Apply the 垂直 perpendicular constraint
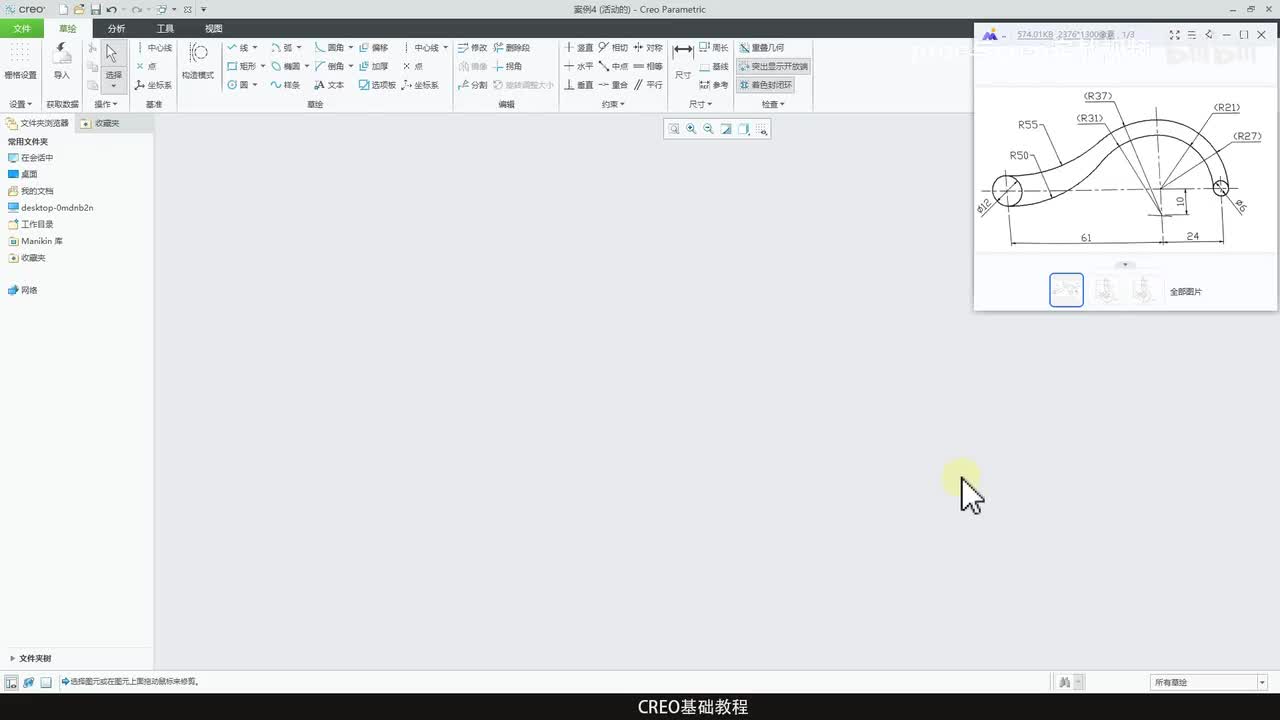Image resolution: width=1280 pixels, height=720 pixels. tap(578, 85)
